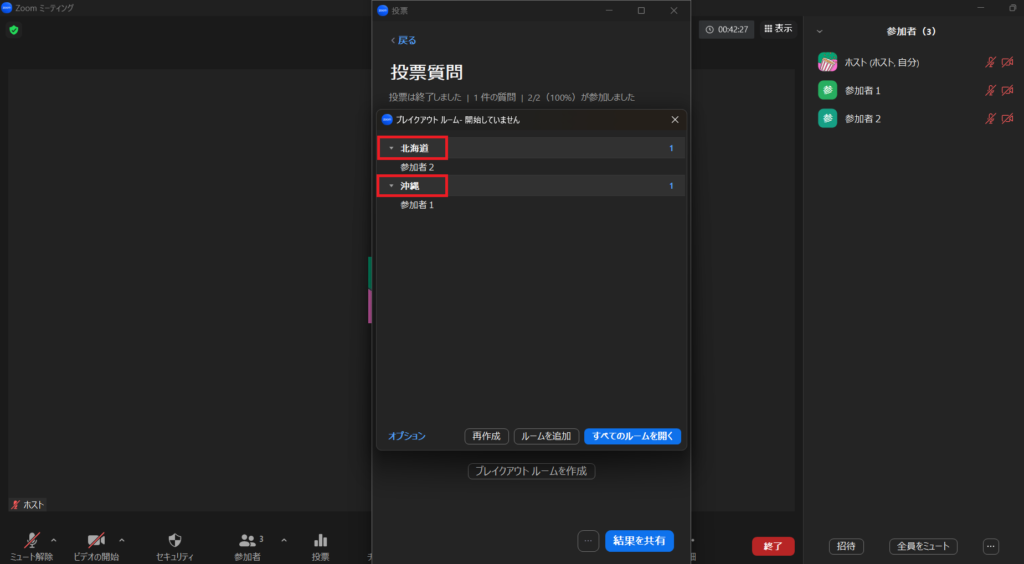Click すべてのルームを開く button

pyautogui.click(x=632, y=436)
